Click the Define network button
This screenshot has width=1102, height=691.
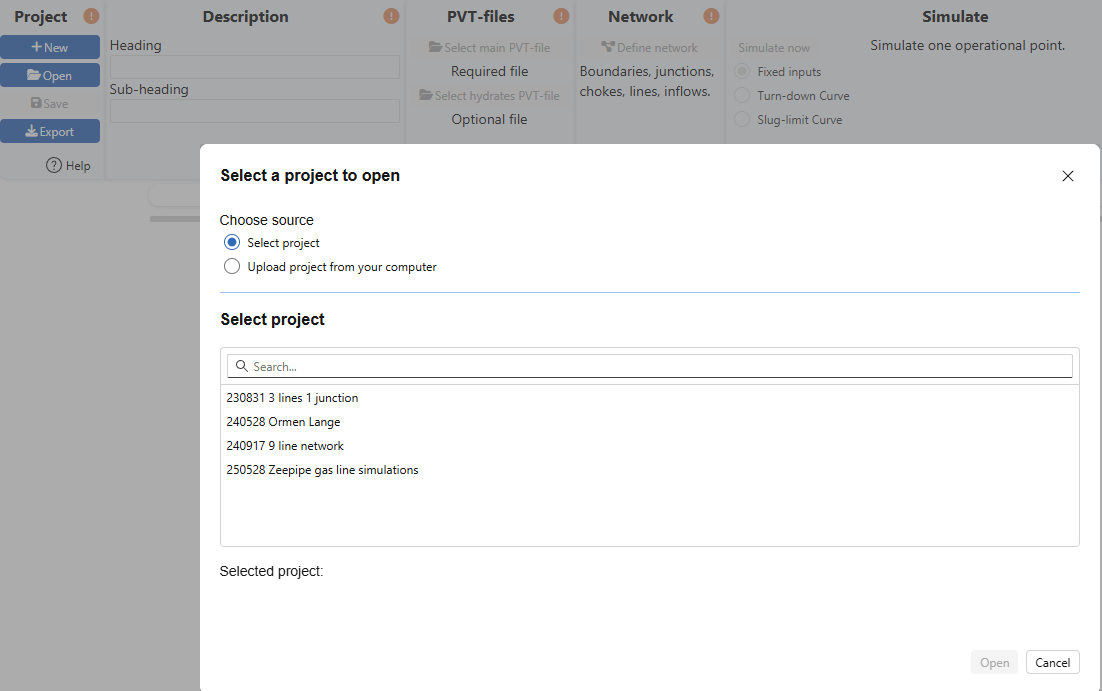pos(649,47)
